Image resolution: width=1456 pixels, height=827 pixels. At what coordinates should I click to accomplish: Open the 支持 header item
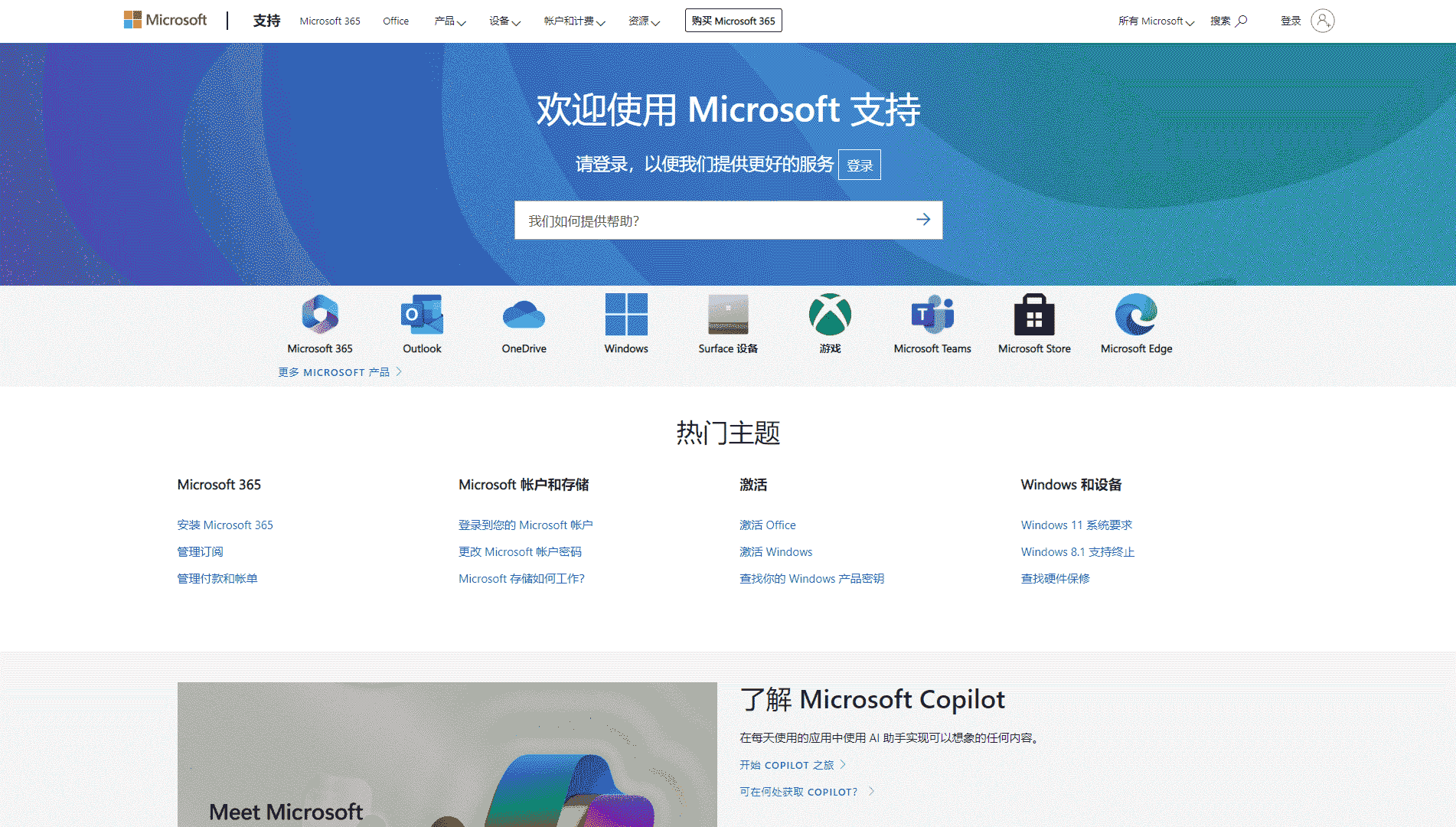(x=266, y=21)
